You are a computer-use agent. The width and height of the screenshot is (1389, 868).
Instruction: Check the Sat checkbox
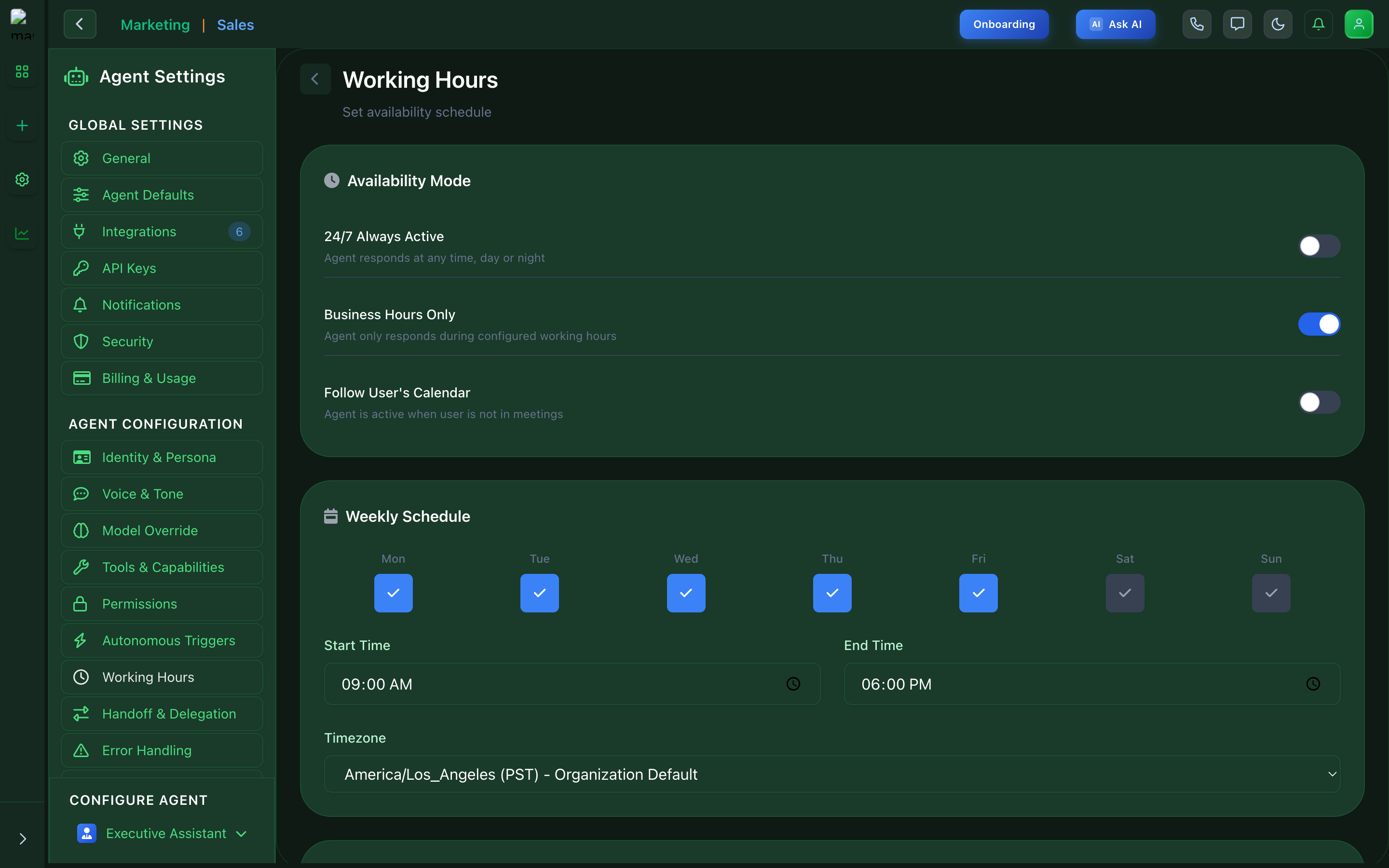click(1125, 593)
